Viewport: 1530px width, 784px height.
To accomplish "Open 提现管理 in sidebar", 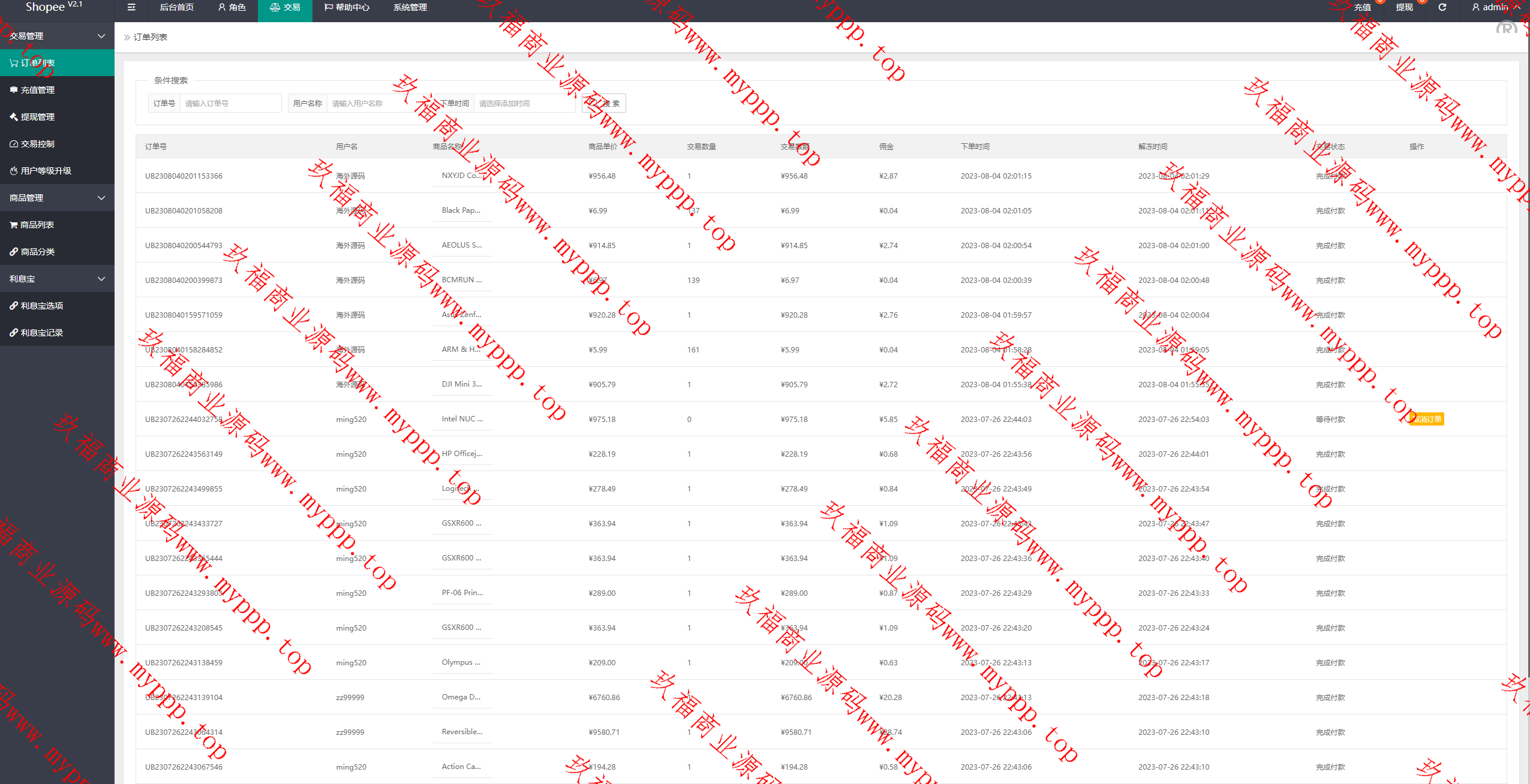I will click(x=37, y=117).
